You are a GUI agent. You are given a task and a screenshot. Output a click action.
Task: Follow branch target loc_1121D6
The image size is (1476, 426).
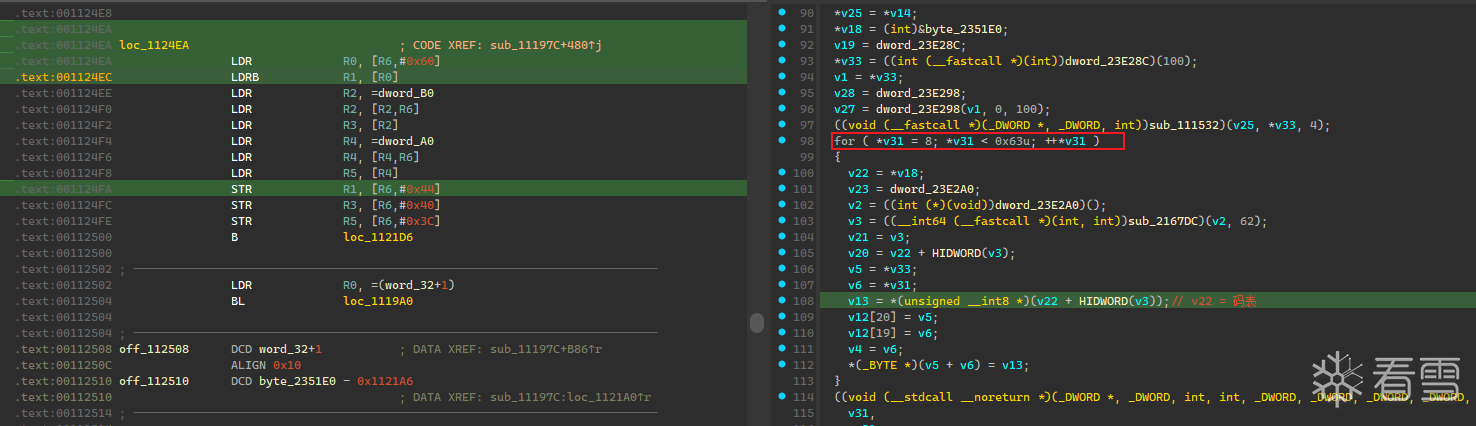click(x=378, y=237)
